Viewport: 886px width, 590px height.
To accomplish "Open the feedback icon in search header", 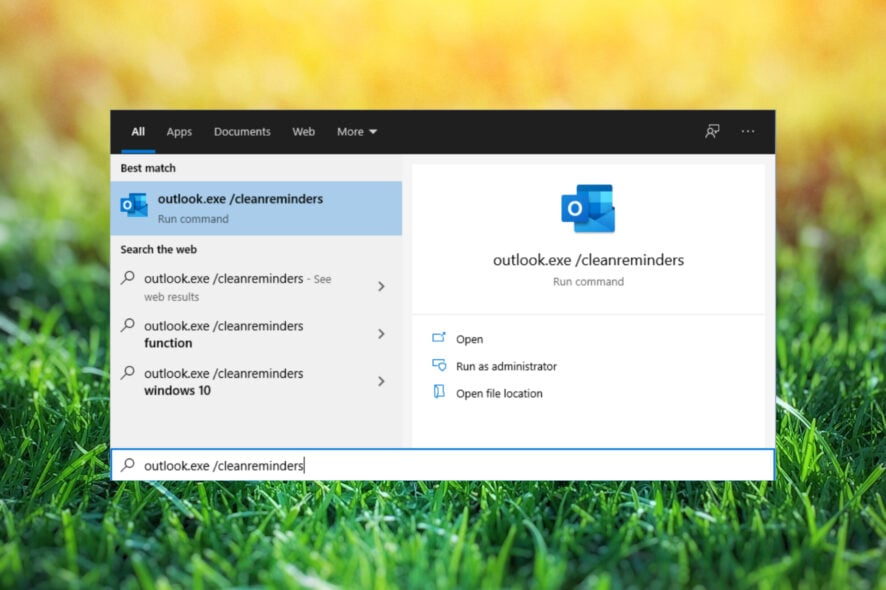I will pos(712,131).
